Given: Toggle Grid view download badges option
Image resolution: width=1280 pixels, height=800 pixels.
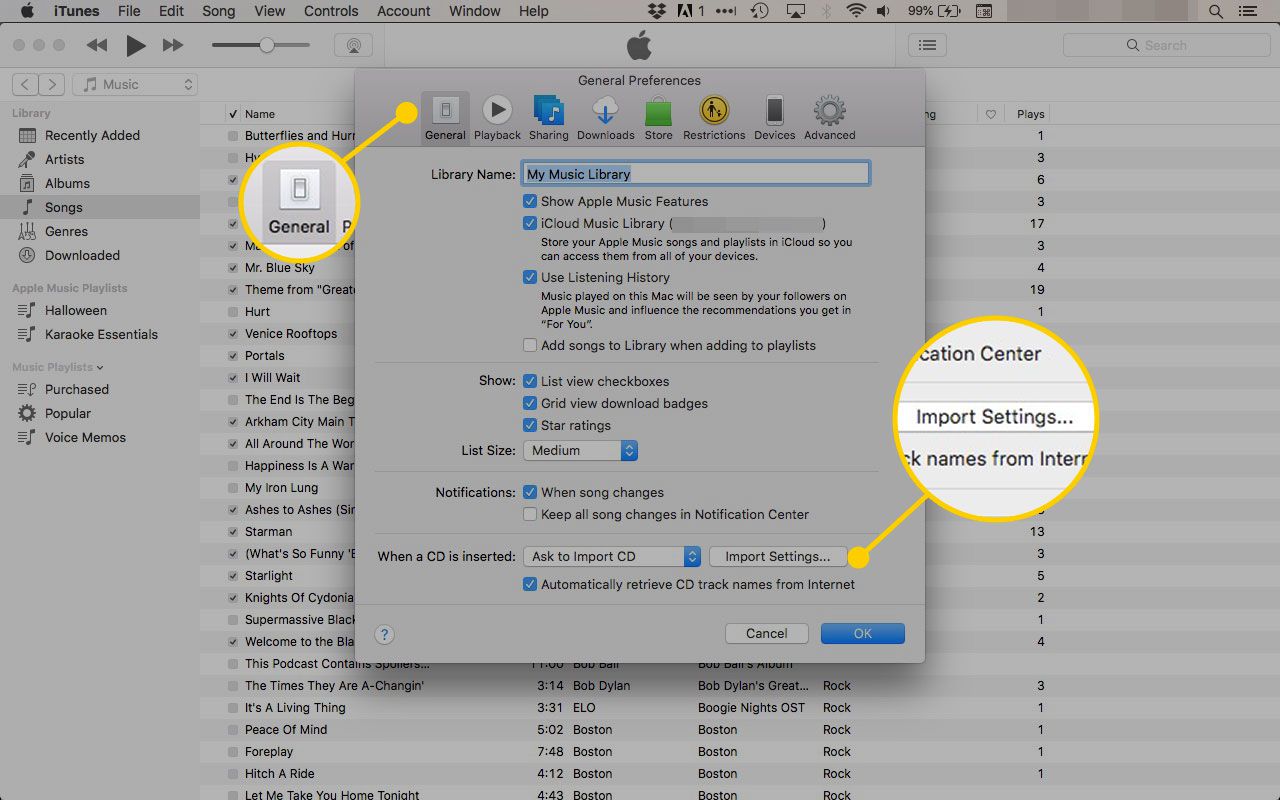Looking at the screenshot, I should [530, 403].
